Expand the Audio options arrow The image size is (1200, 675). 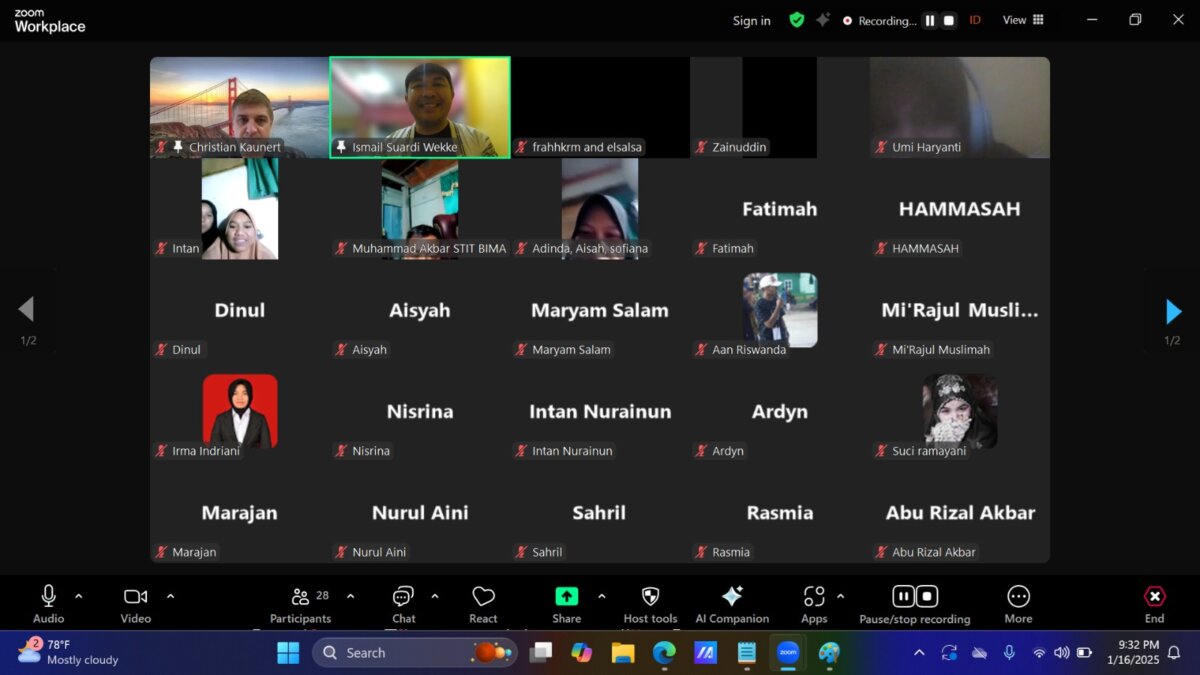pyautogui.click(x=79, y=596)
